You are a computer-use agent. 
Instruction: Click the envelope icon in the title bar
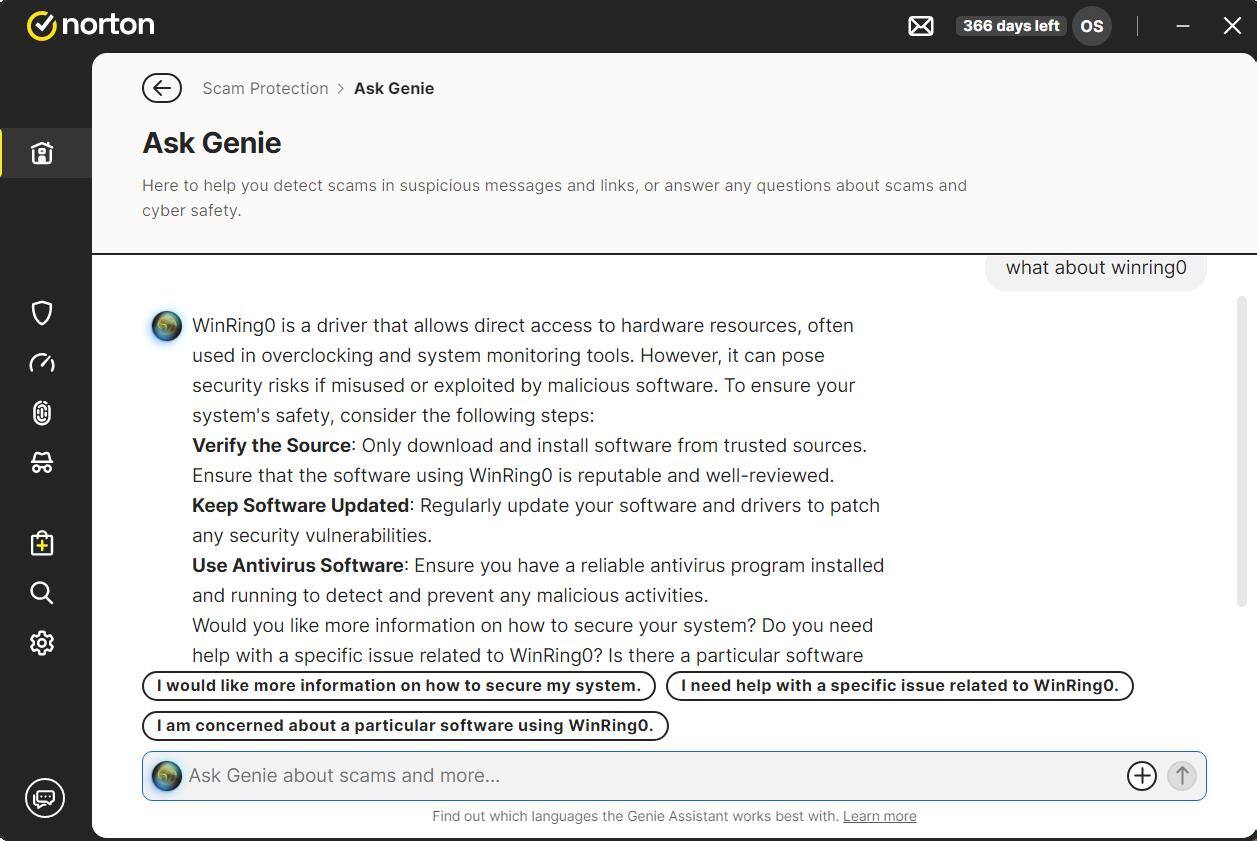point(920,25)
